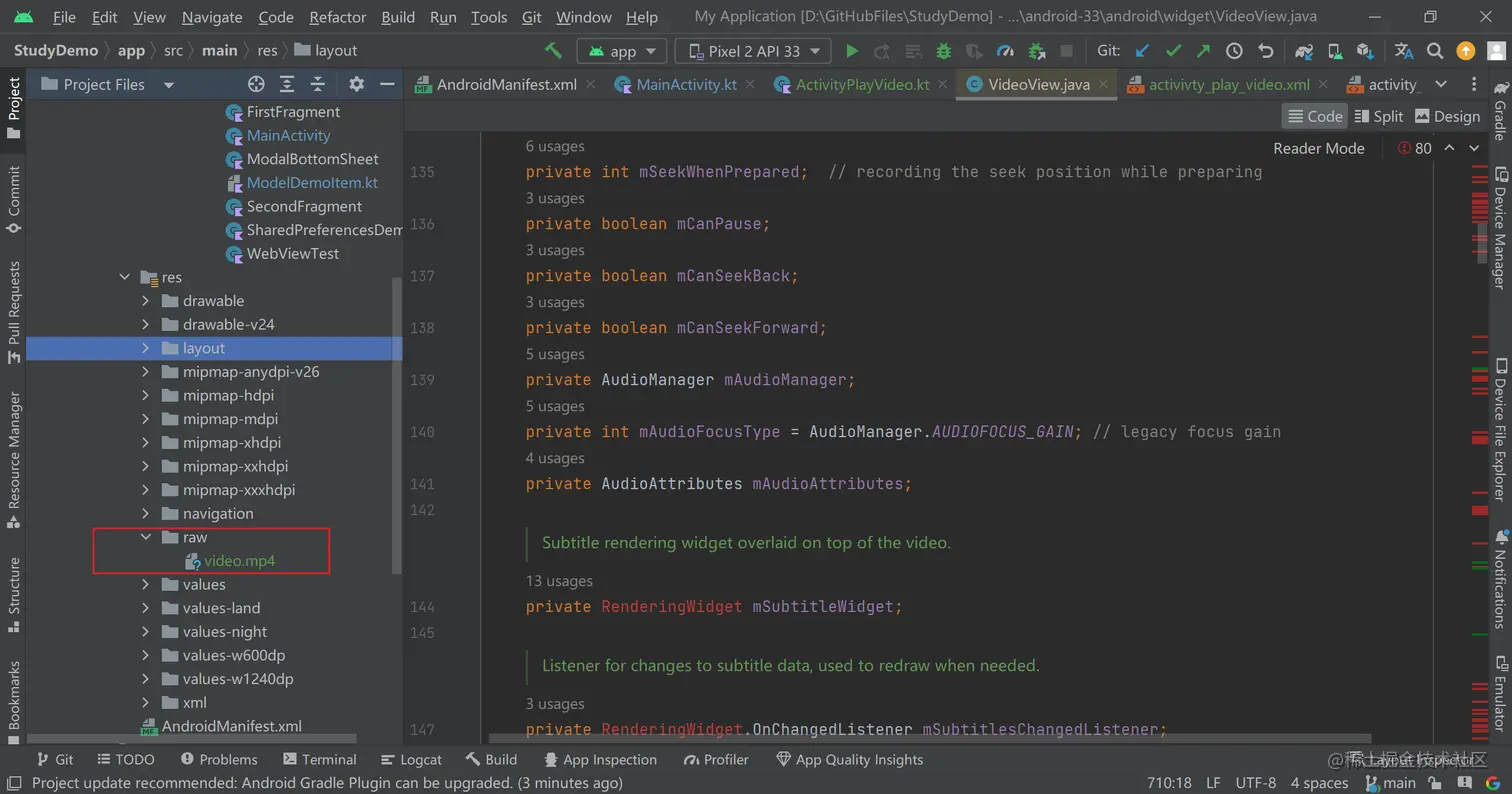Open the Pixel 2 API 33 device dropdown
This screenshot has height=794, width=1512.
coord(753,51)
